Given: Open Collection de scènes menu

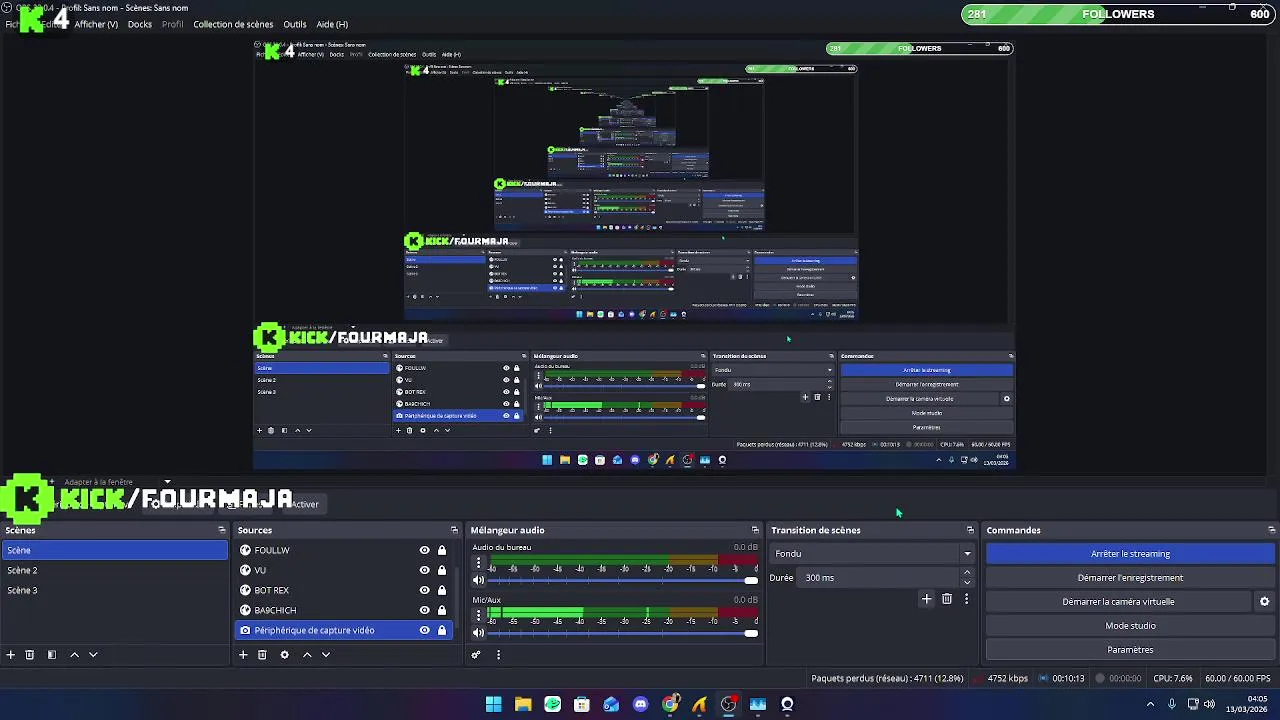Looking at the screenshot, I should click(x=233, y=24).
